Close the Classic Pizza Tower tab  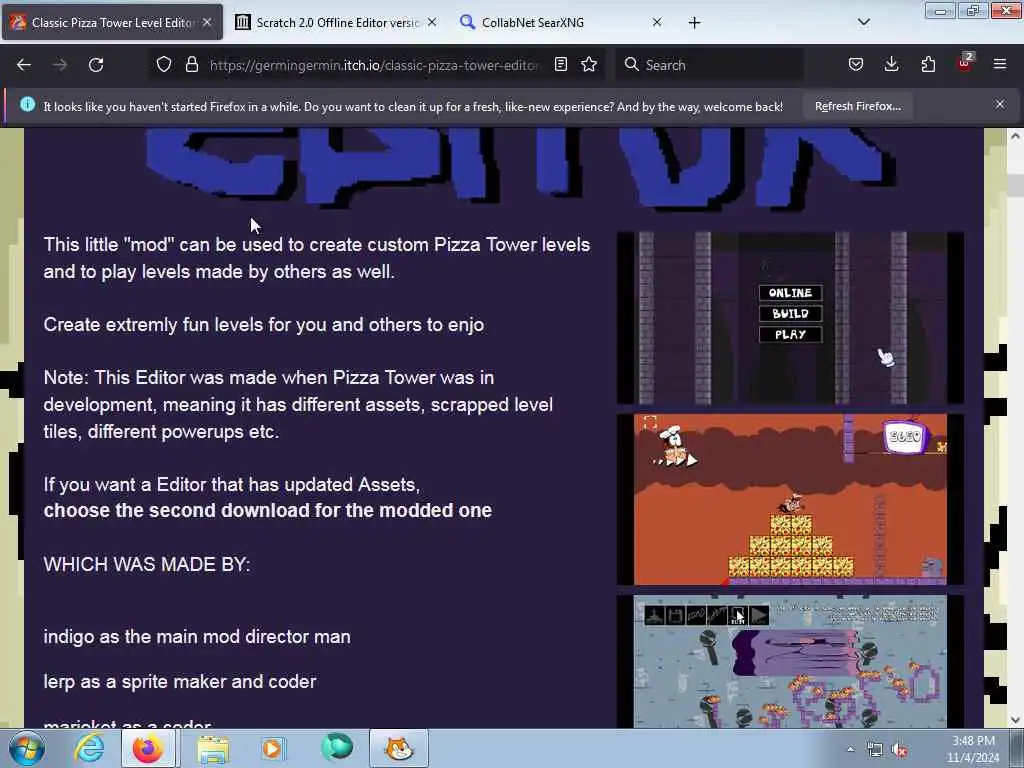click(x=207, y=22)
